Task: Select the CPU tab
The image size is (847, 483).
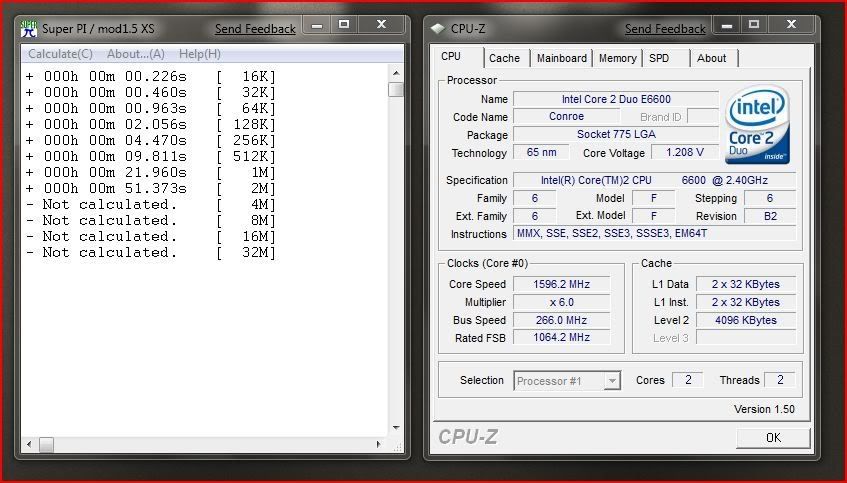Action: (452, 57)
